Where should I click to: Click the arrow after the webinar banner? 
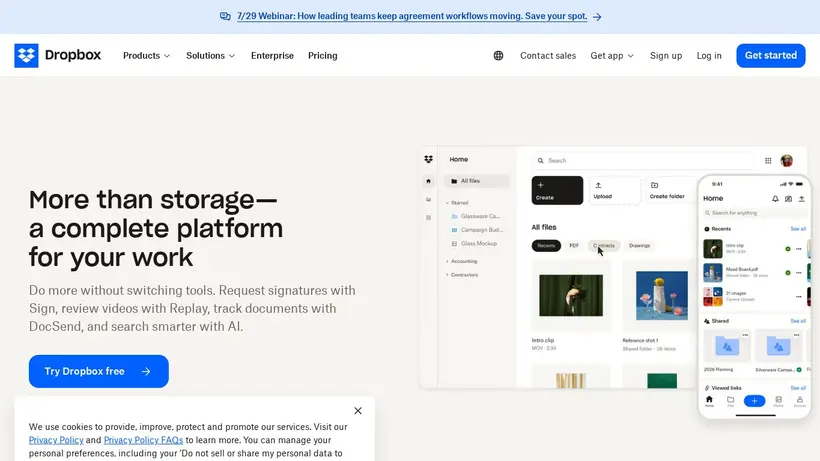point(597,17)
